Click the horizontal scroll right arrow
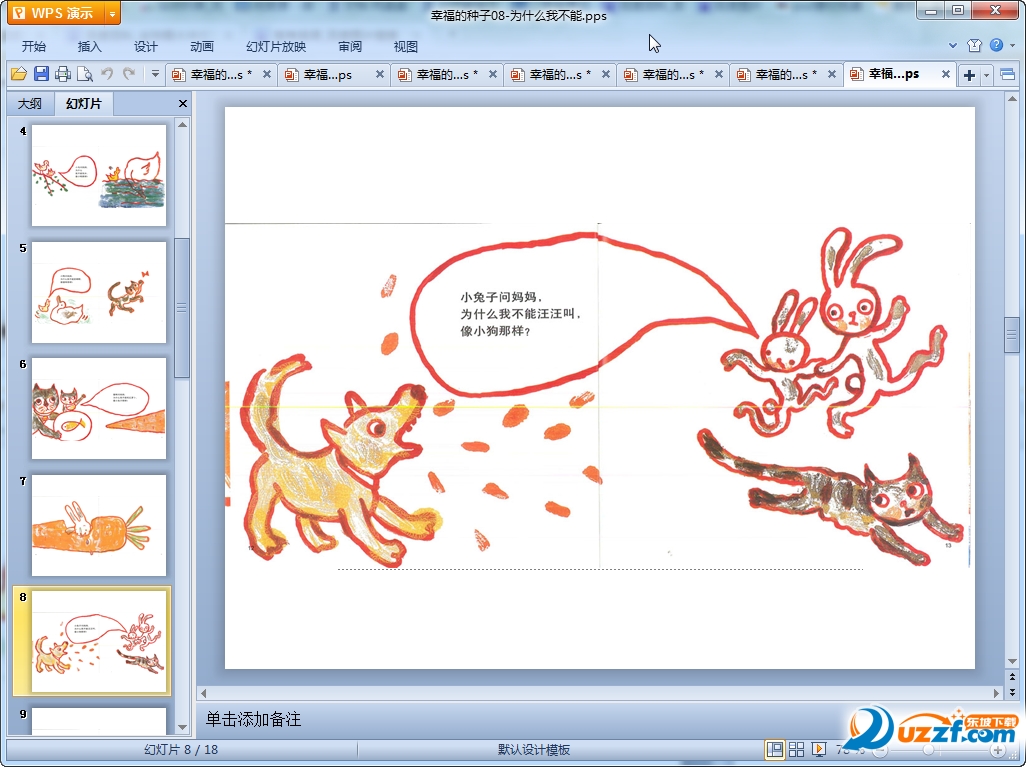Viewport: 1026px width, 767px height. pyautogui.click(x=997, y=693)
